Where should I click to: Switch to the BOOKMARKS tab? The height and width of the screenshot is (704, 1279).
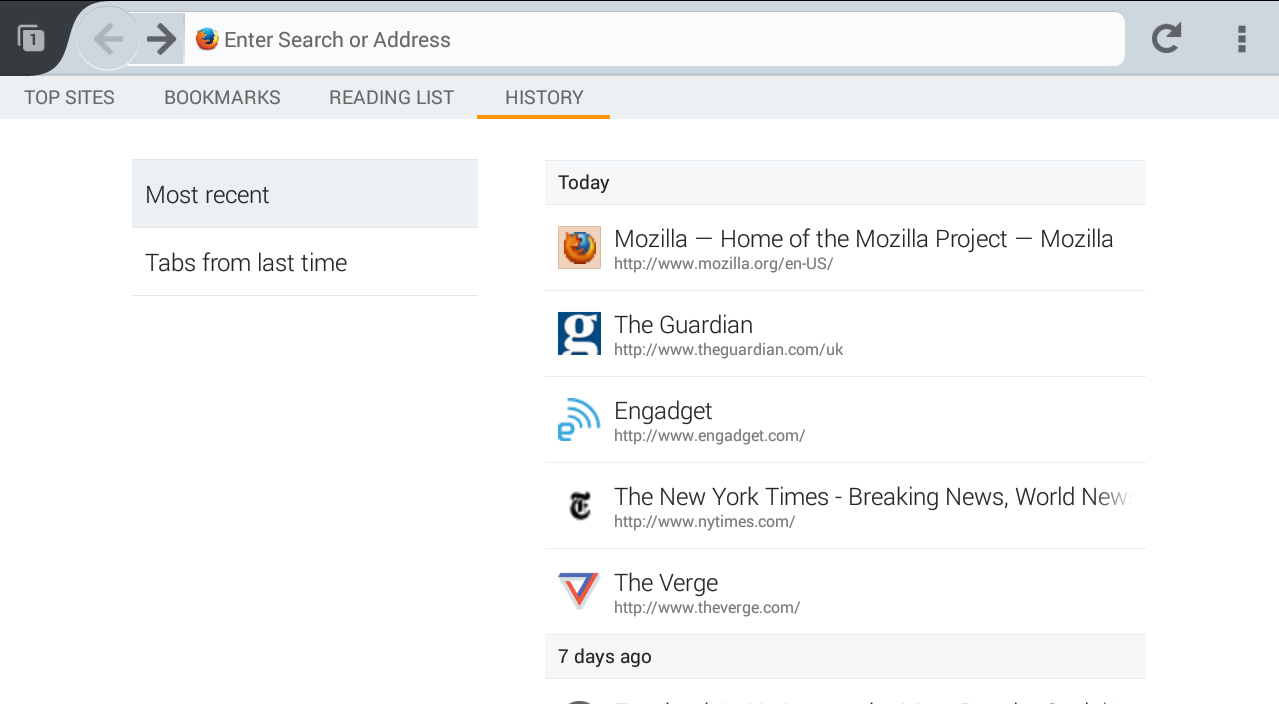click(222, 97)
